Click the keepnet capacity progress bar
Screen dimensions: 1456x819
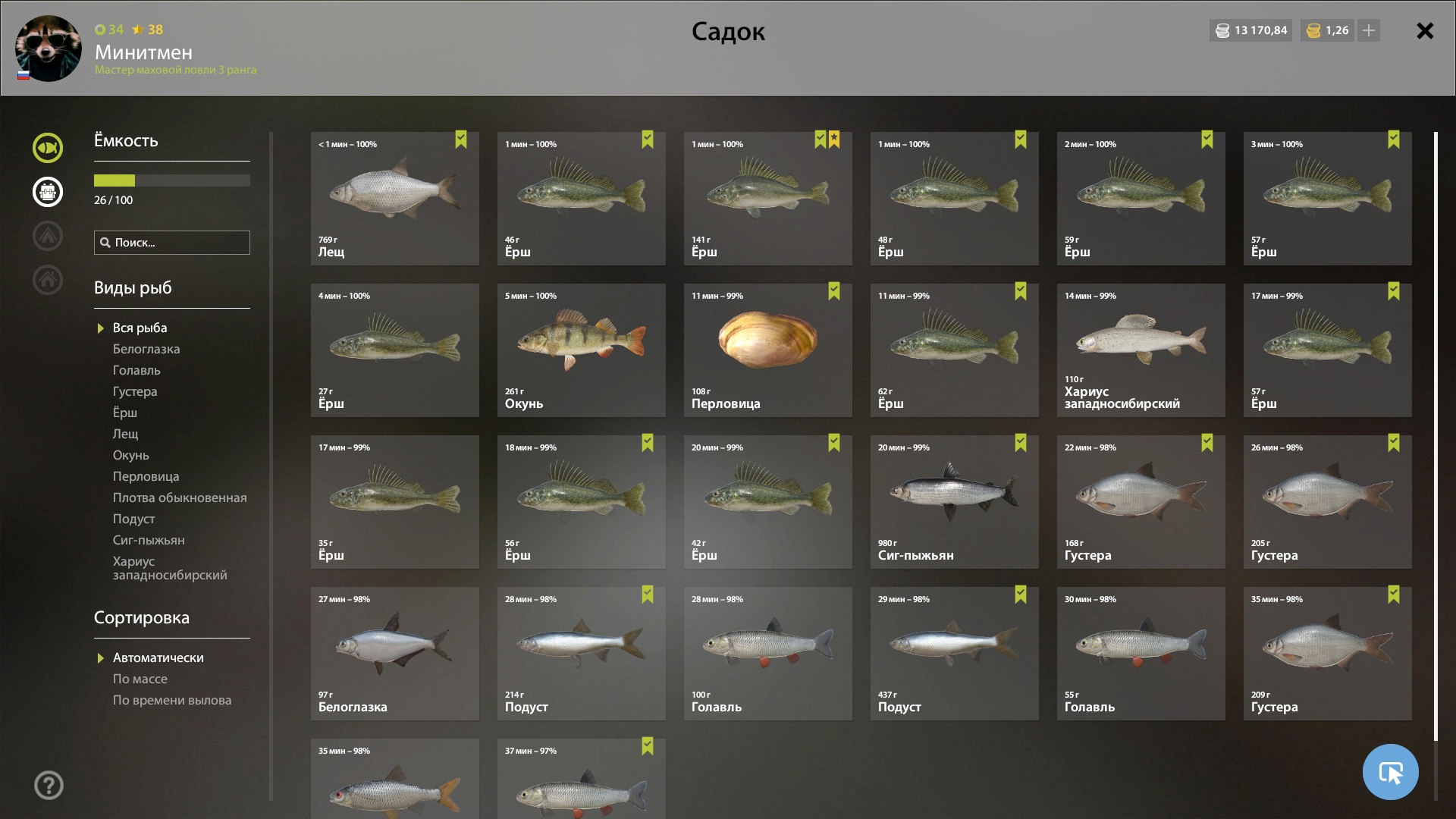pyautogui.click(x=172, y=180)
